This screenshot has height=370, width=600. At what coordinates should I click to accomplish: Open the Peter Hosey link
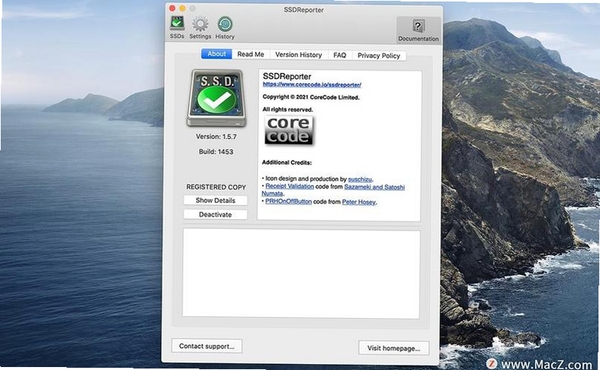359,202
